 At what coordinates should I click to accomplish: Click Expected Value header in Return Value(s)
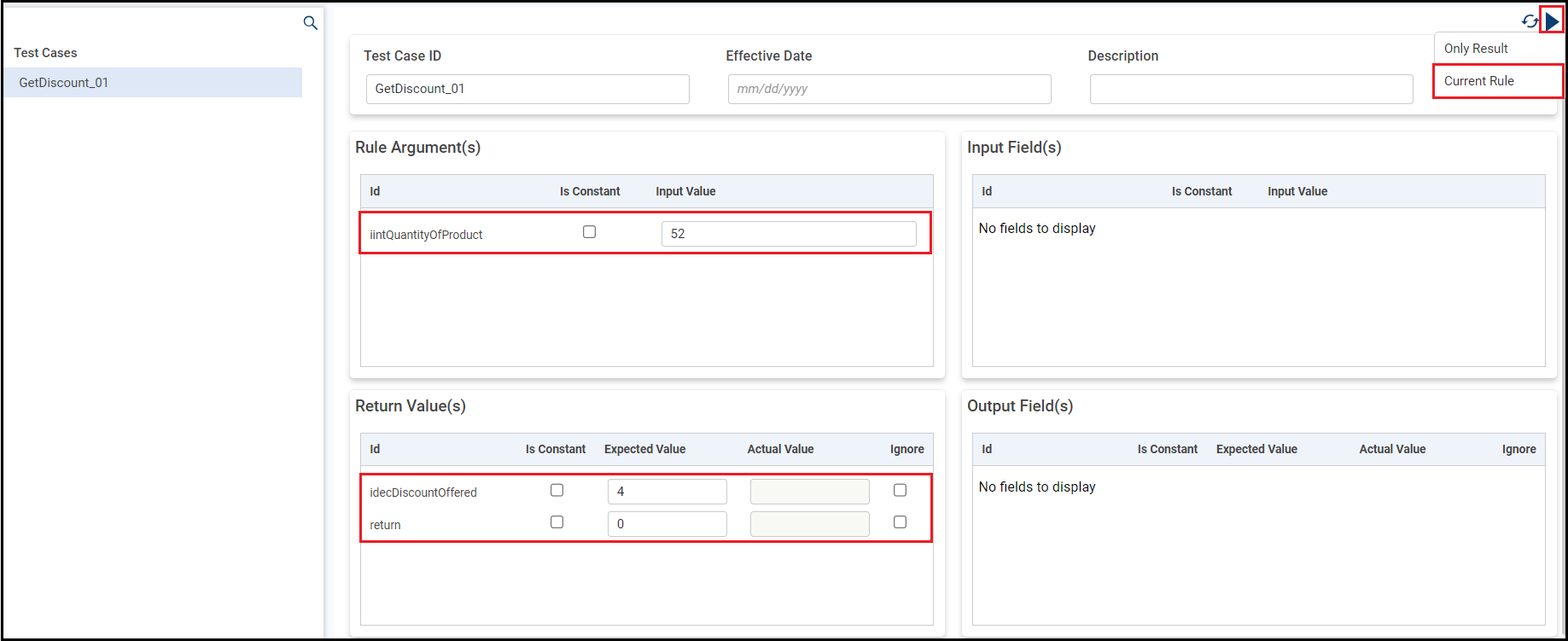(x=644, y=449)
